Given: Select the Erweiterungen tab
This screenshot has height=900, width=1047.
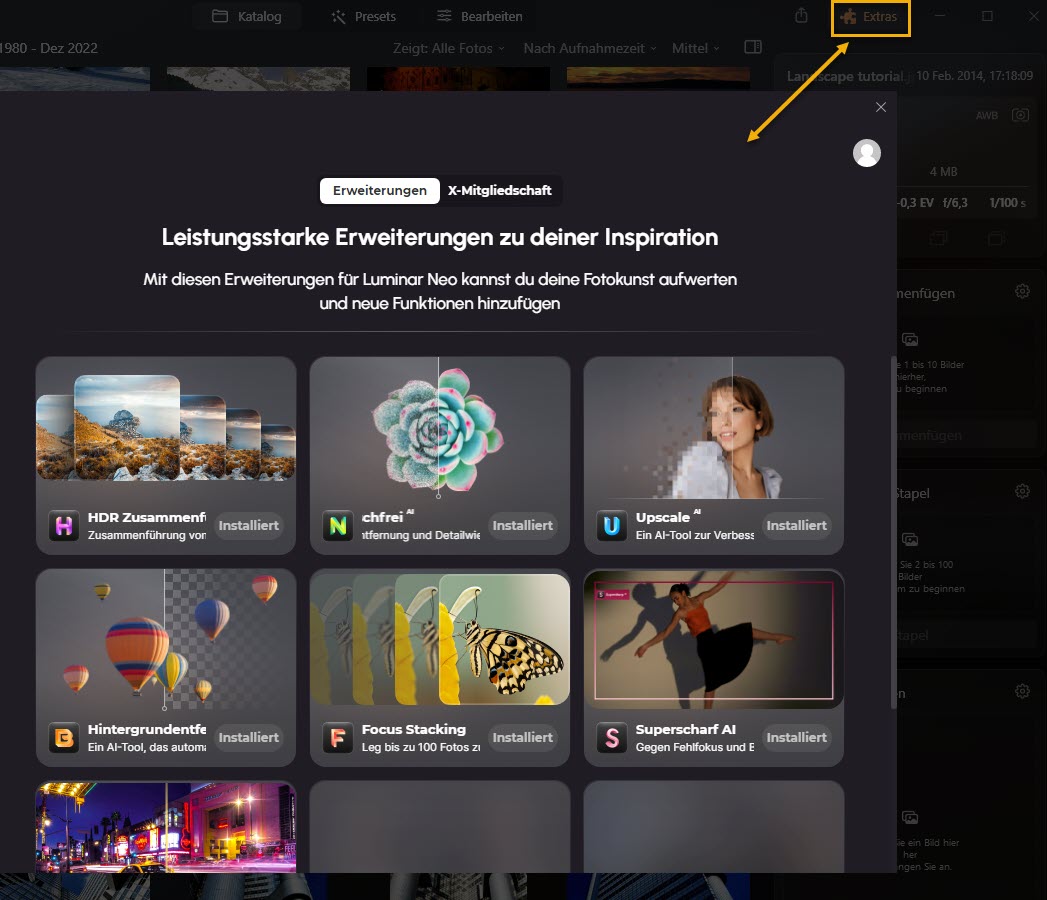Looking at the screenshot, I should pos(379,190).
